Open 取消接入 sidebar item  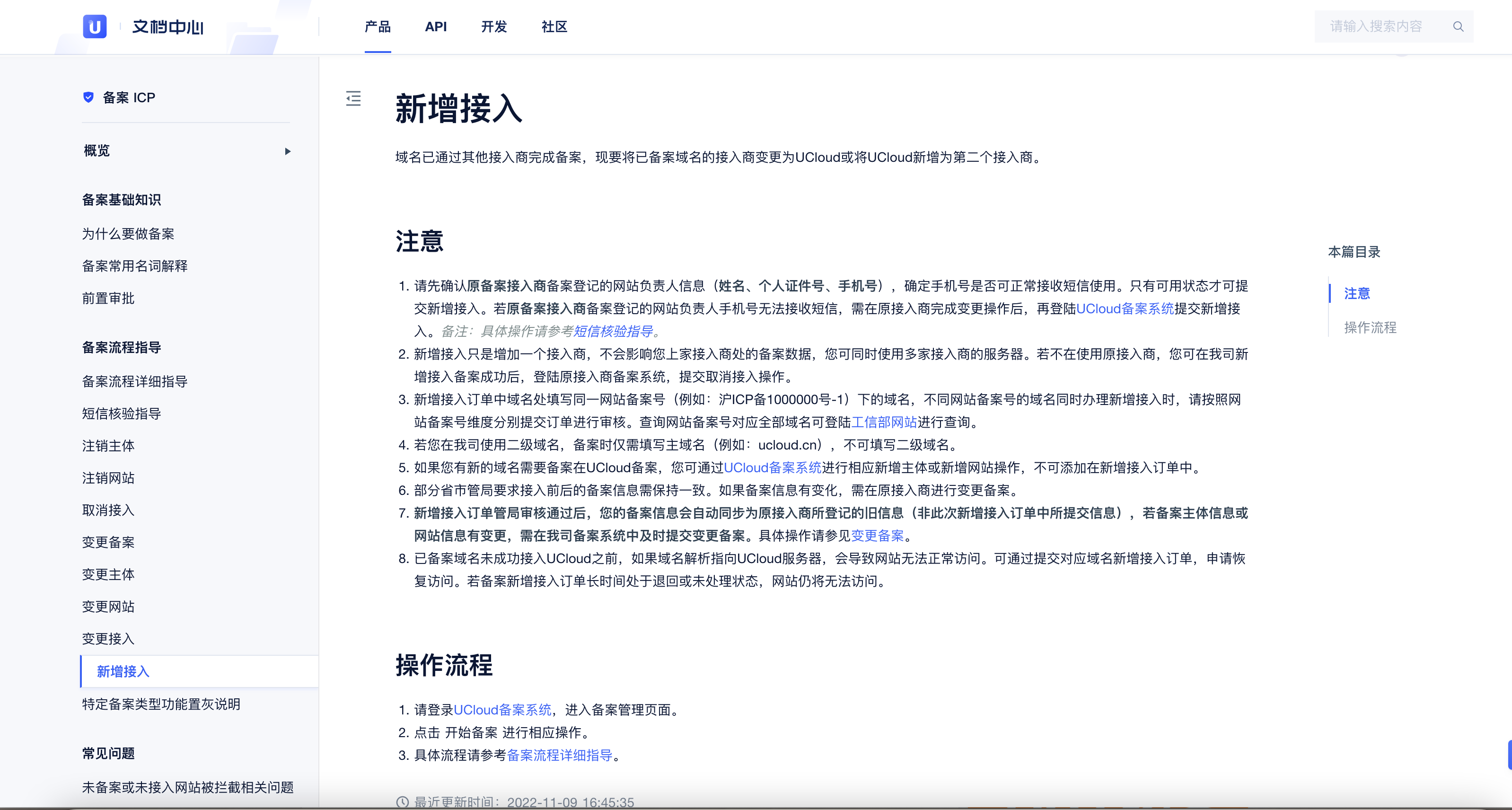[x=108, y=510]
